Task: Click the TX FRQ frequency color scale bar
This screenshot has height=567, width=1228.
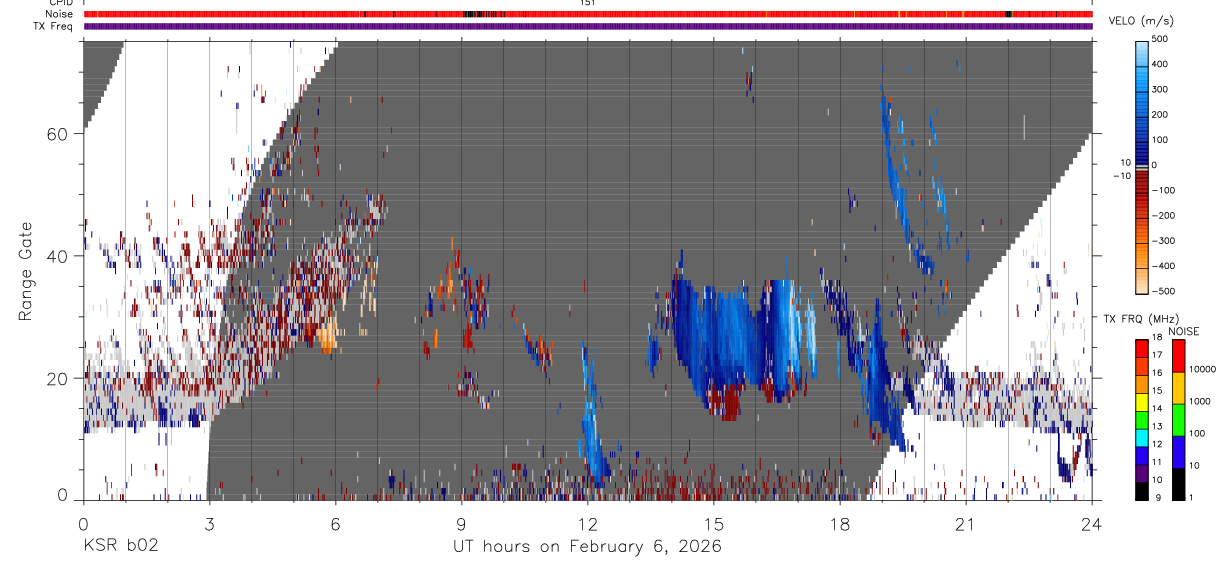Action: pyautogui.click(x=1141, y=419)
